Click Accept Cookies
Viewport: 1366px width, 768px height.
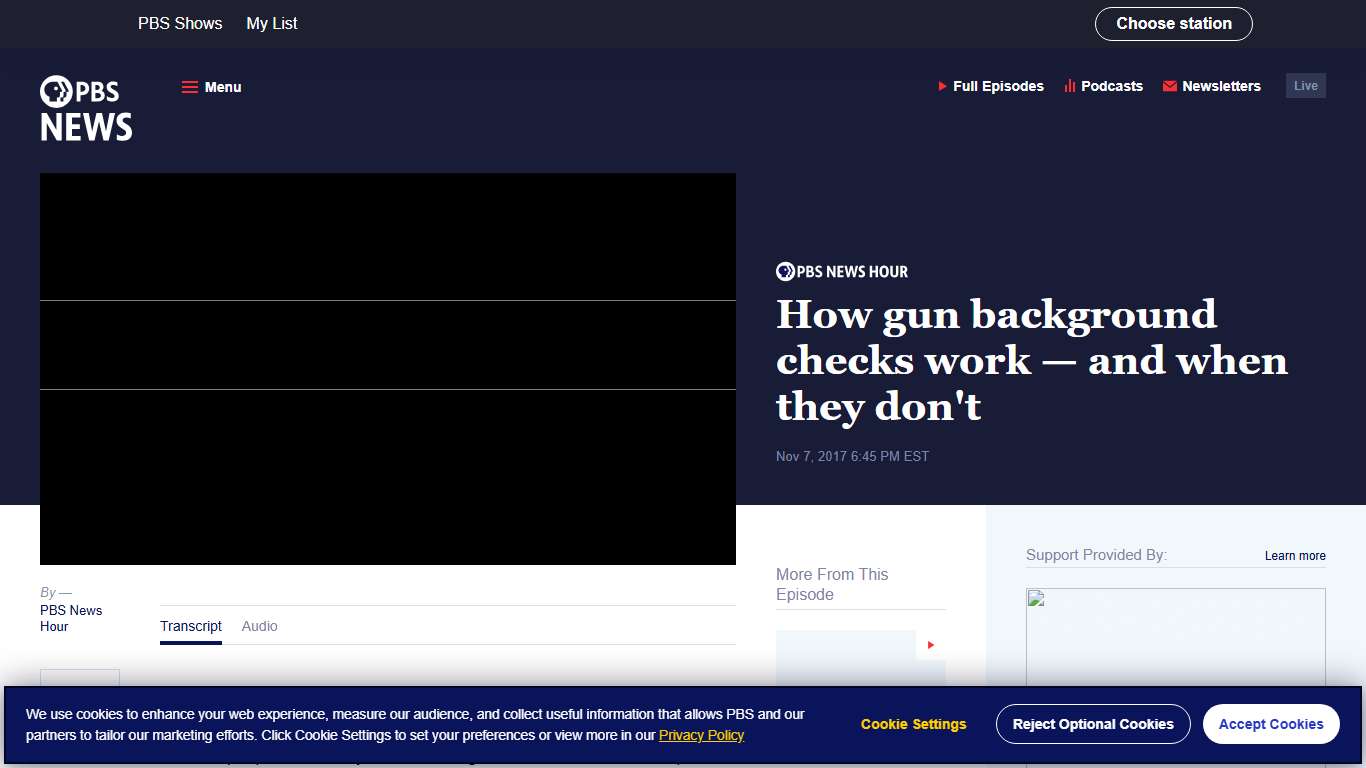[x=1271, y=723]
